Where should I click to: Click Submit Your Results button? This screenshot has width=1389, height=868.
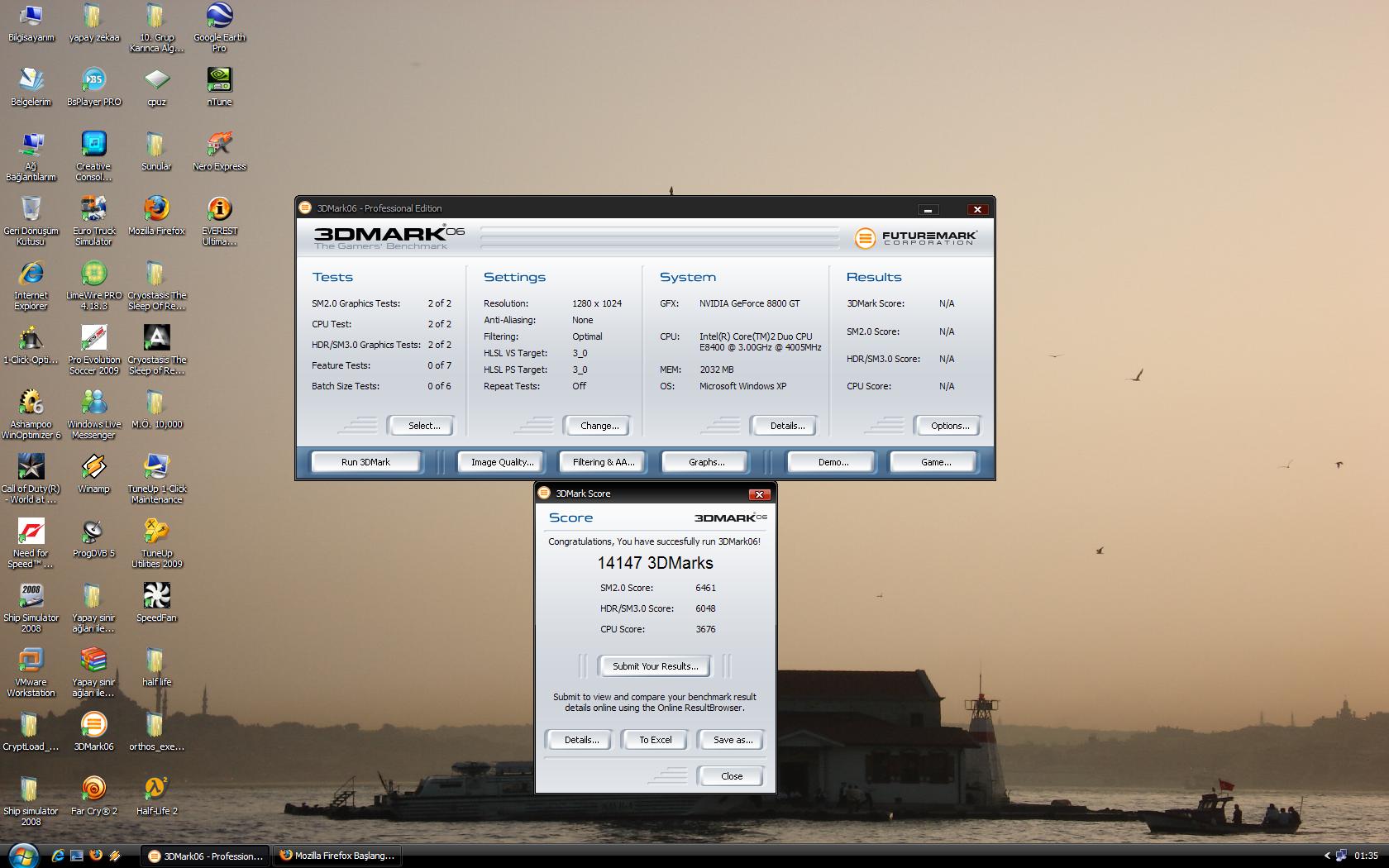click(x=655, y=666)
